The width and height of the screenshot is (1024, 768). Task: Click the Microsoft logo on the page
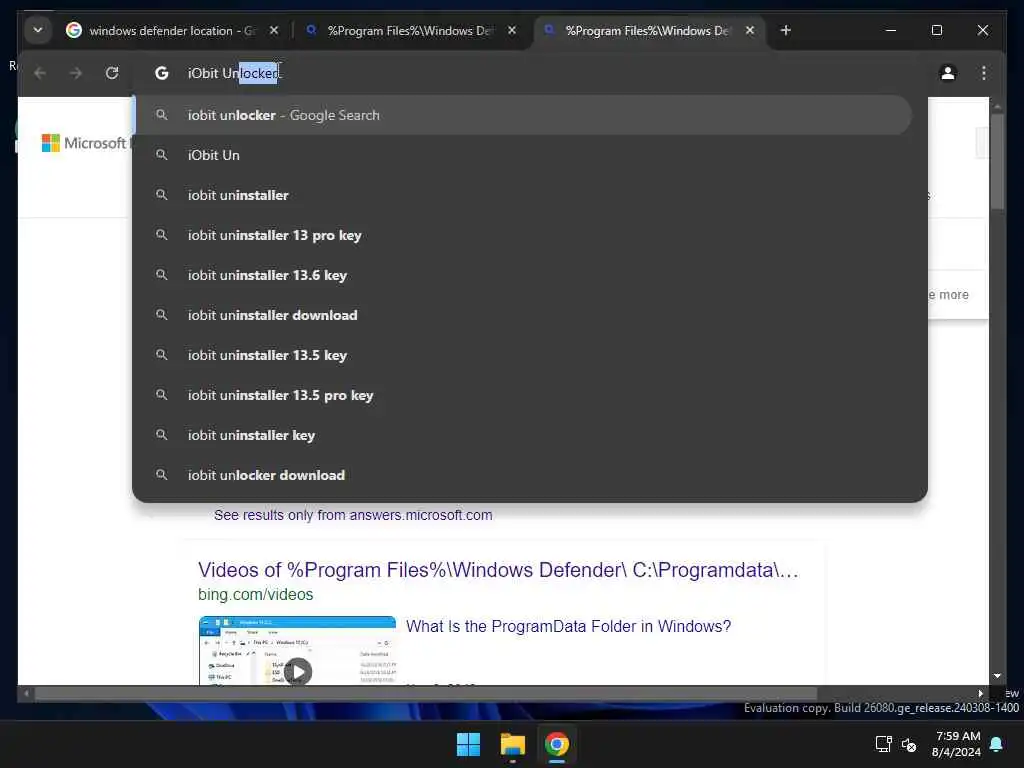click(x=84, y=143)
